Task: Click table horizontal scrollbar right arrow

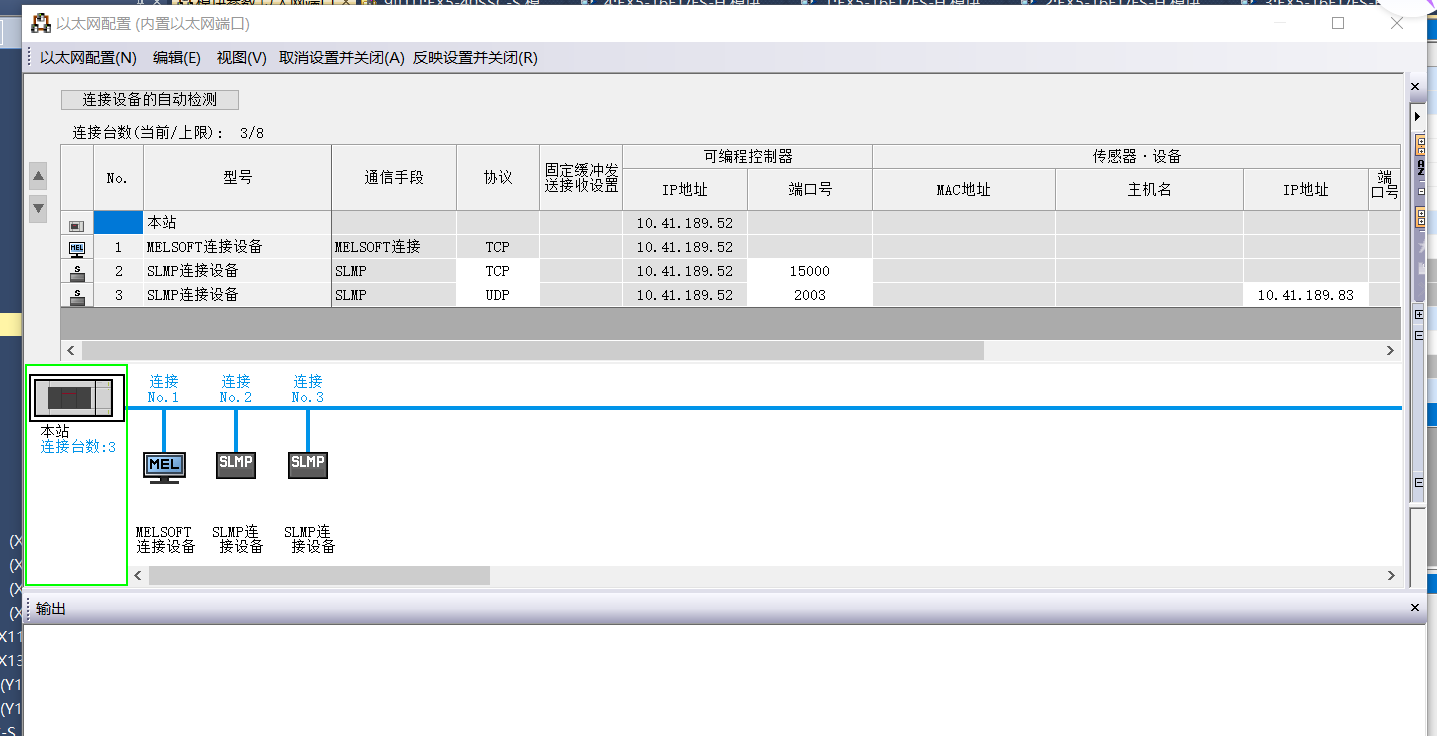Action: [x=1390, y=350]
